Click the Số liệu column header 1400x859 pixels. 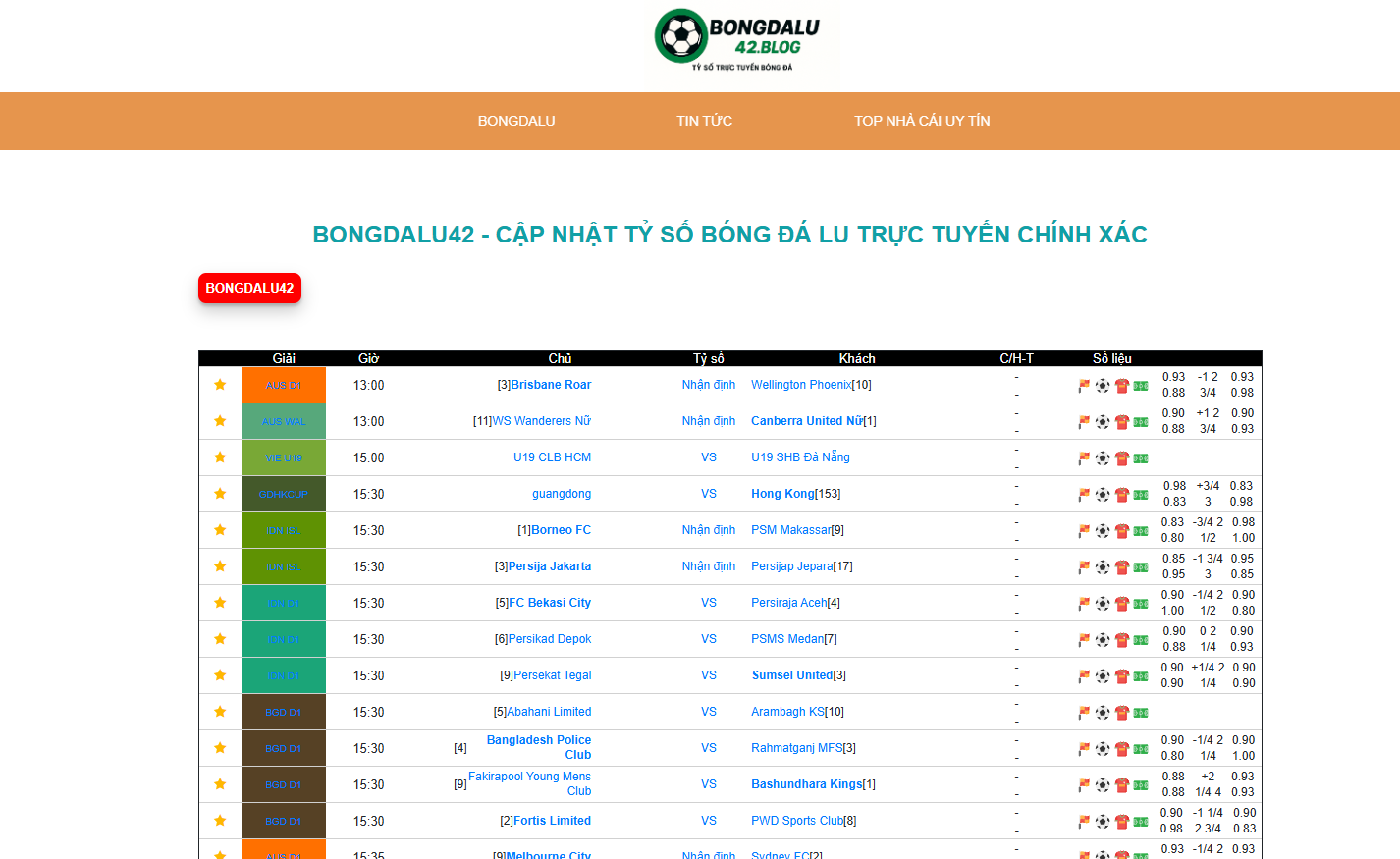pyautogui.click(x=1112, y=358)
